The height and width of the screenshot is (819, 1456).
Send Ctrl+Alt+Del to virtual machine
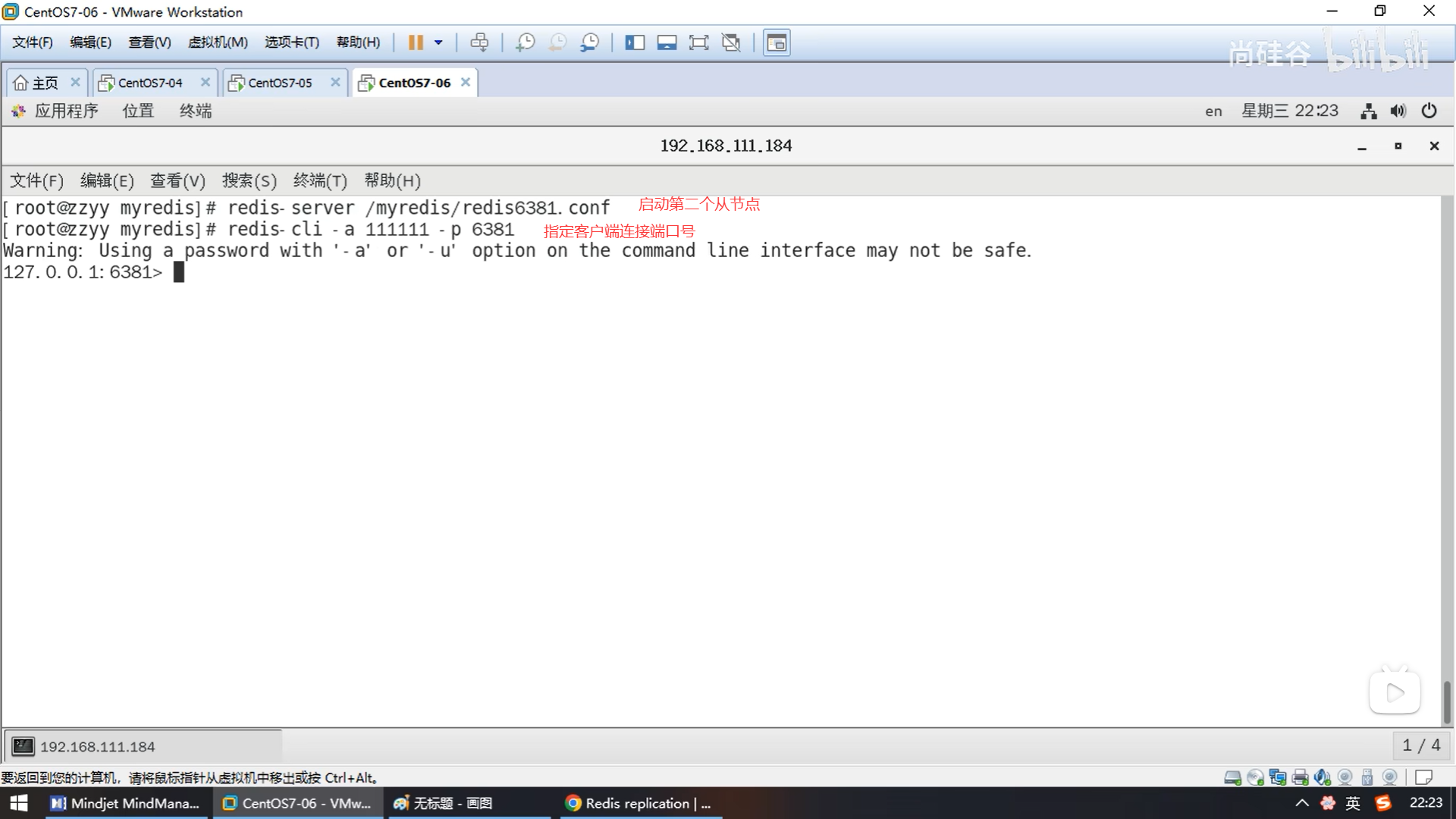click(x=479, y=42)
